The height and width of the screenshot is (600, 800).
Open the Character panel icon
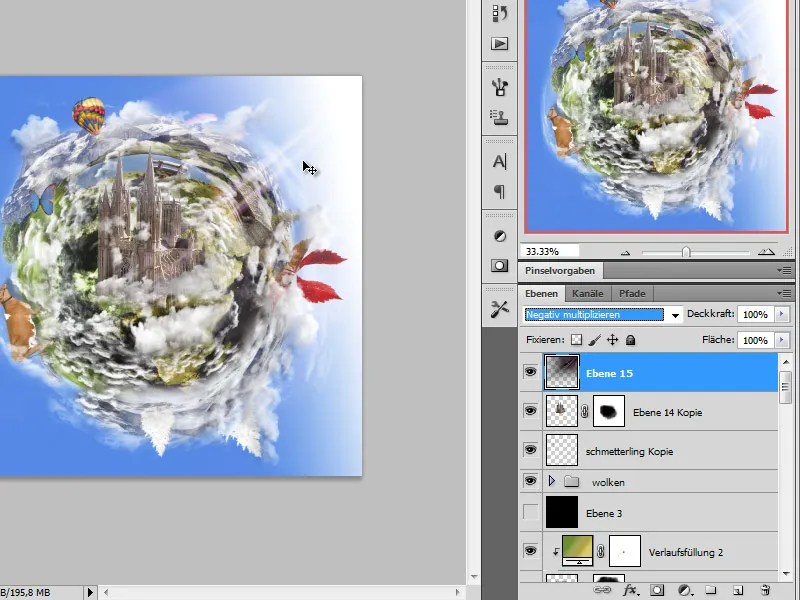click(x=499, y=162)
